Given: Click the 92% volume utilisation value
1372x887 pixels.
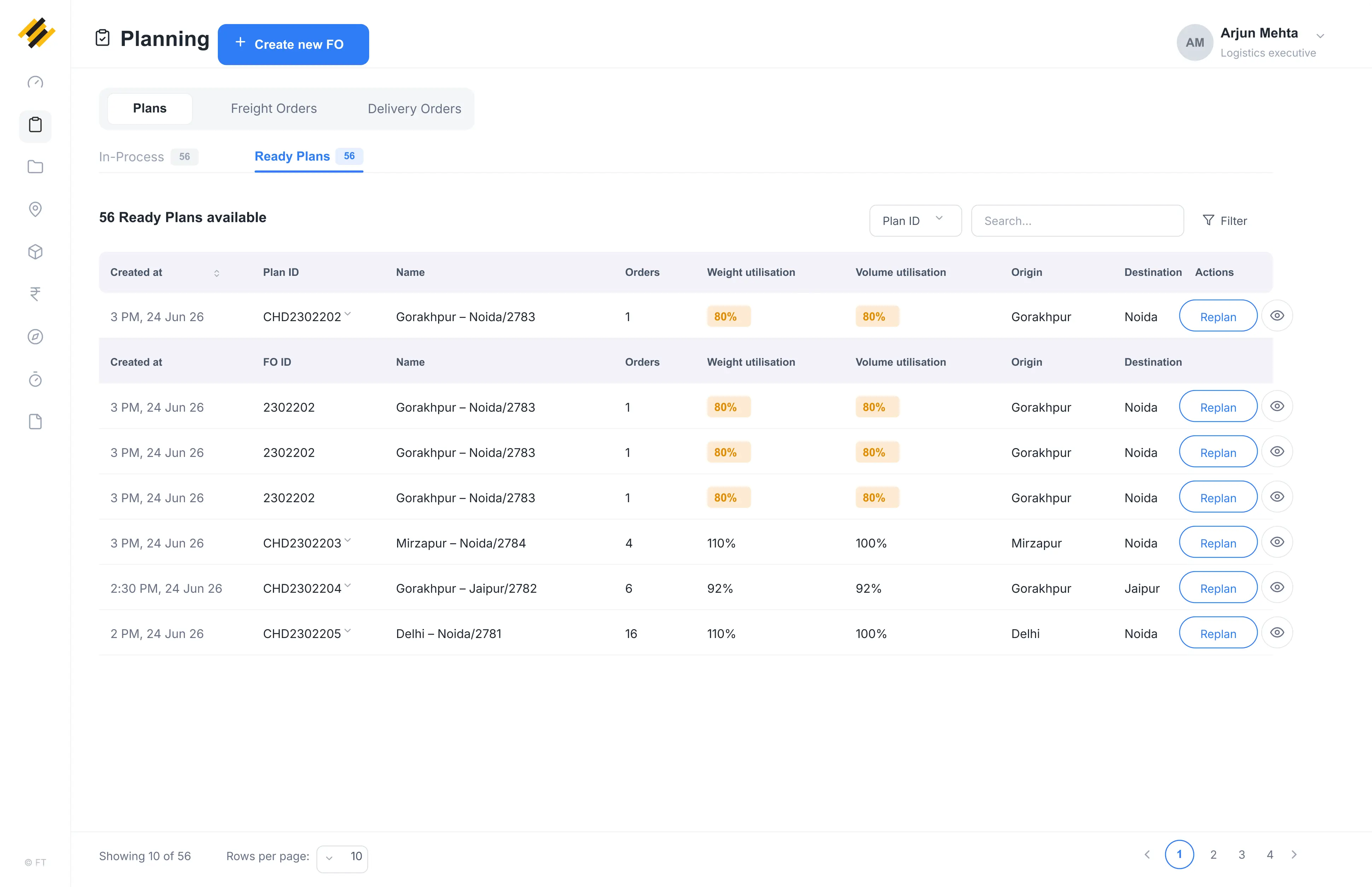Looking at the screenshot, I should click(868, 589).
